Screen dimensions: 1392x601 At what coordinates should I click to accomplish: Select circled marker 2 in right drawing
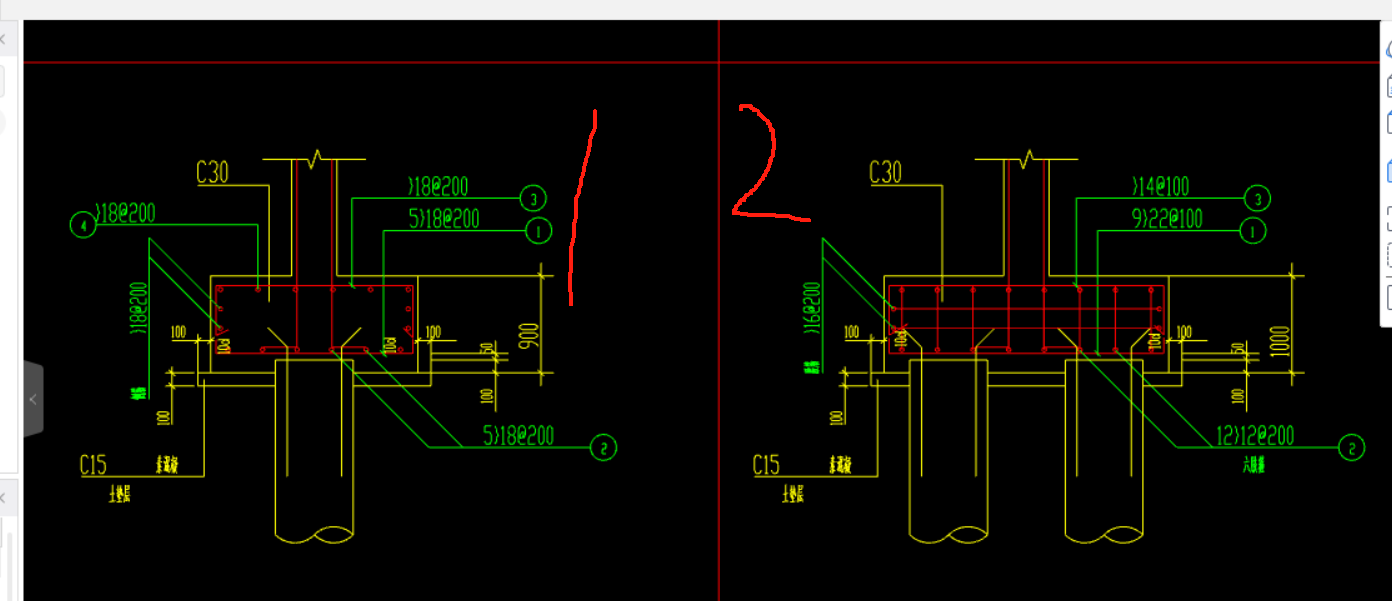[x=1352, y=447]
